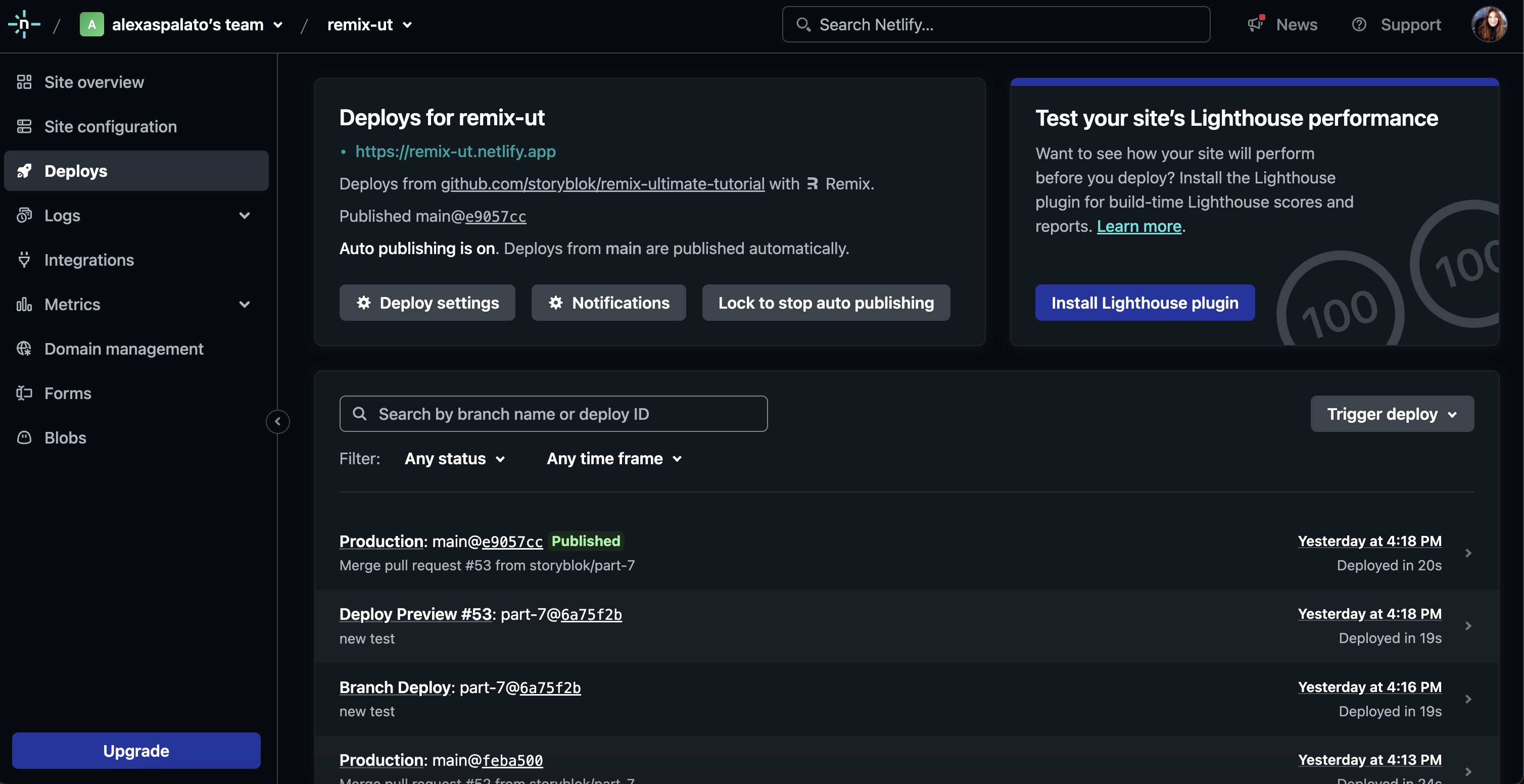
Task: Expand the Metrics submenu chevron
Action: [245, 304]
